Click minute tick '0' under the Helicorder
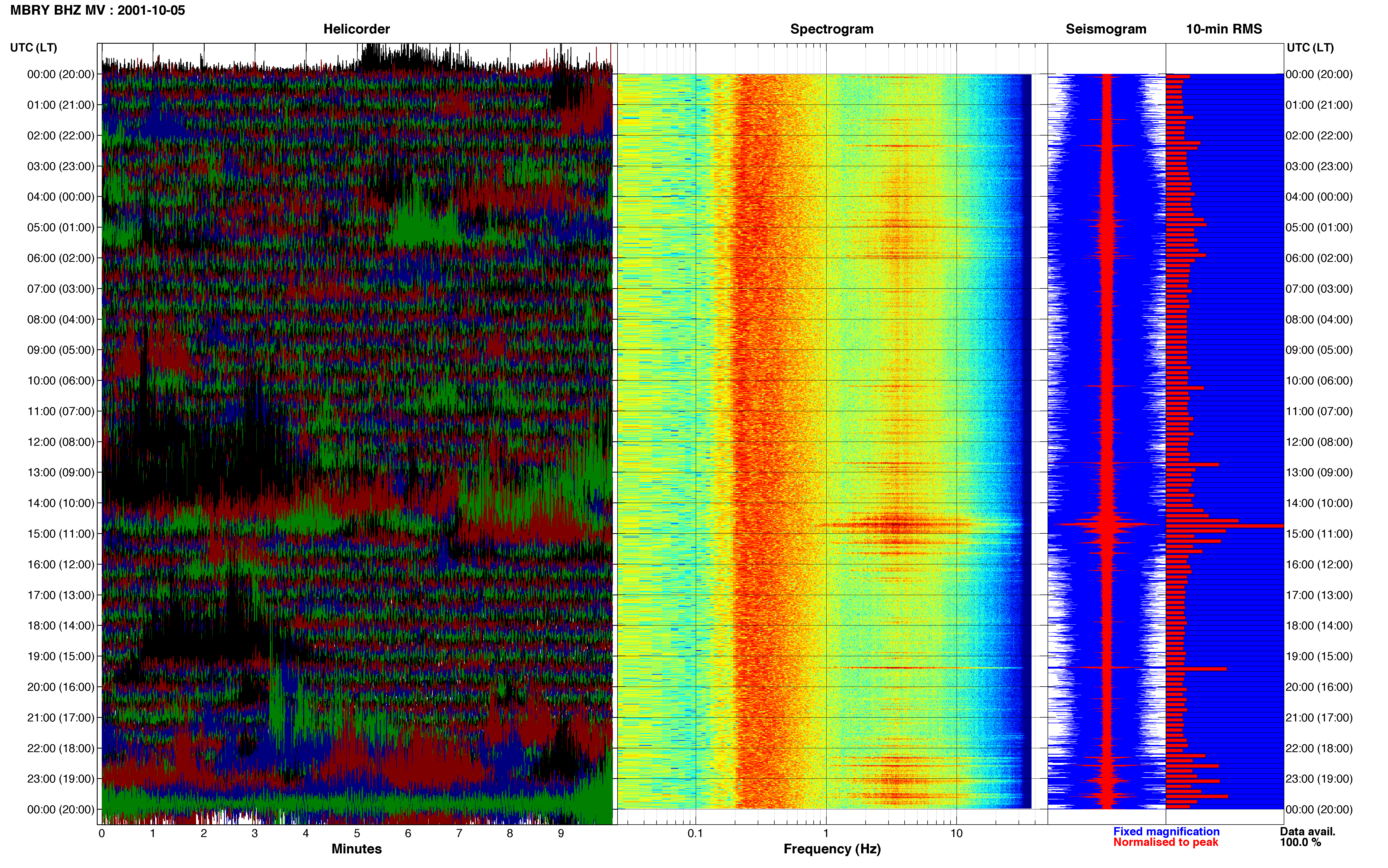 [x=101, y=833]
